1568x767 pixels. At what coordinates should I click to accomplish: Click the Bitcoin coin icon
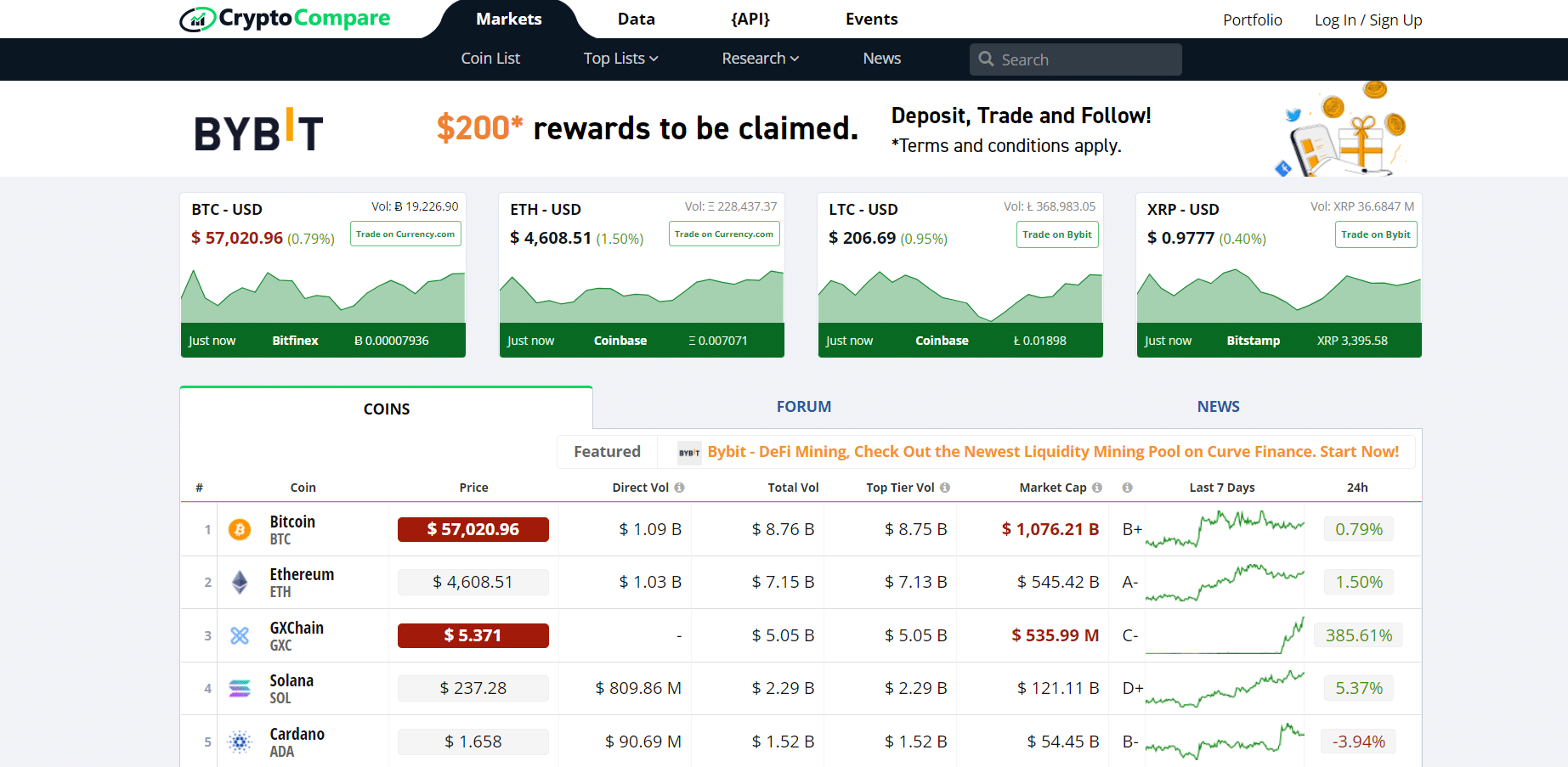tap(240, 530)
